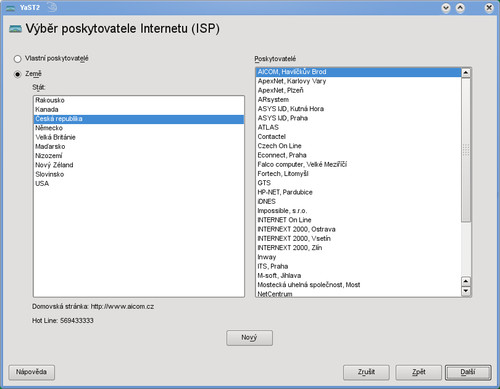Click the bottom down arrow of providers scrollbar
This screenshot has width=500, height=389.
[x=466, y=291]
